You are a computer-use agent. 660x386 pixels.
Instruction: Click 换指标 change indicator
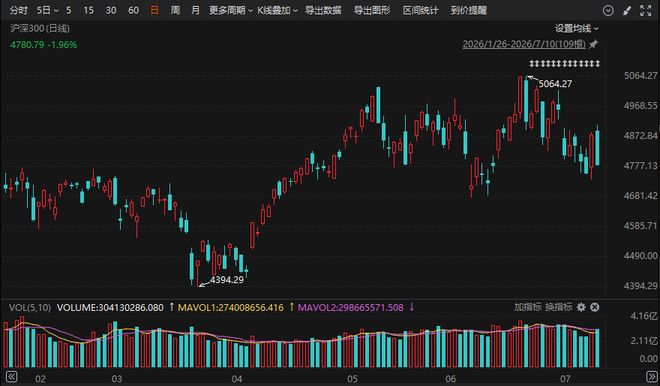point(559,307)
